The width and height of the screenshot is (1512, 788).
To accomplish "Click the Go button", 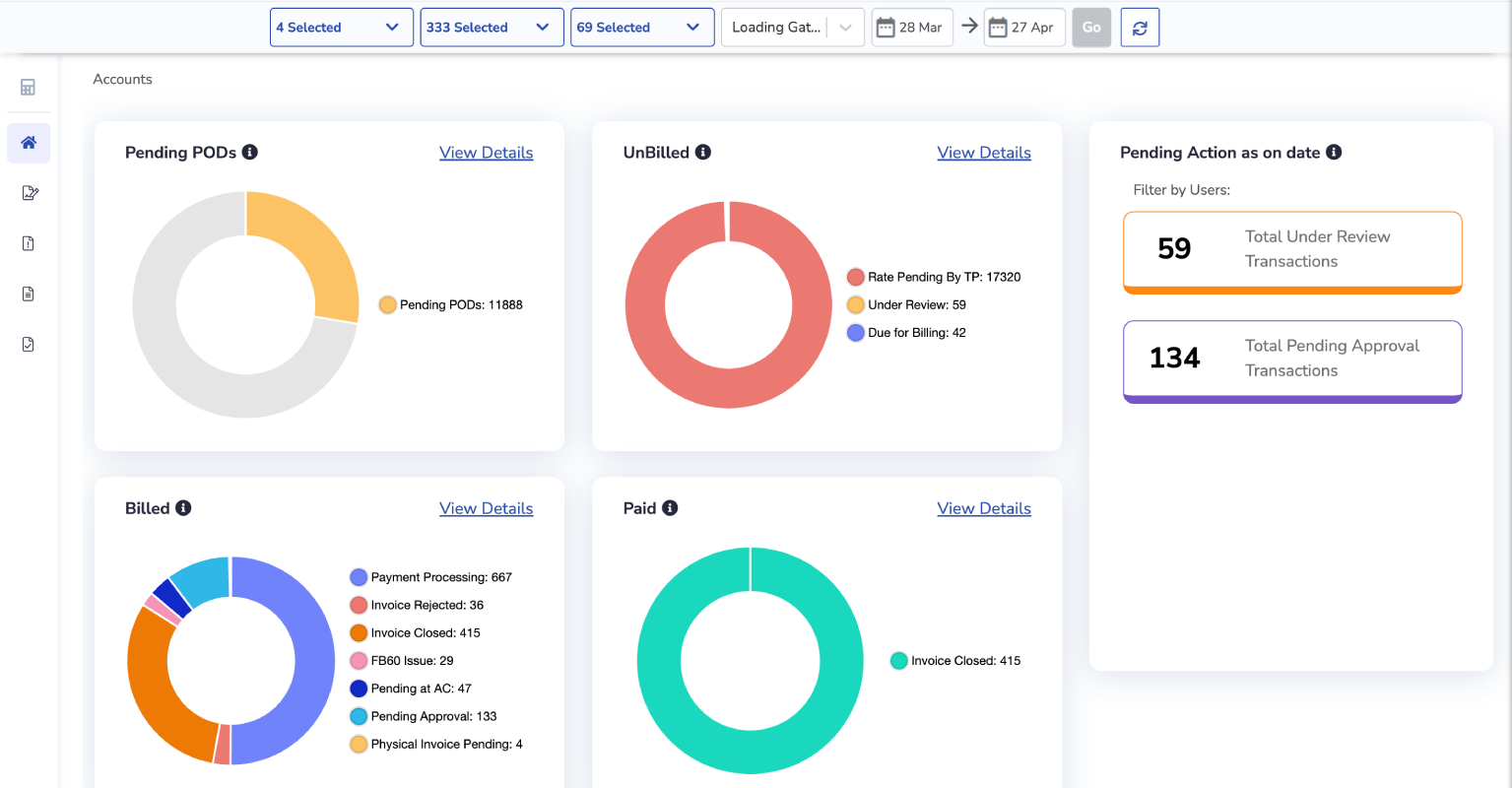I will tap(1091, 28).
